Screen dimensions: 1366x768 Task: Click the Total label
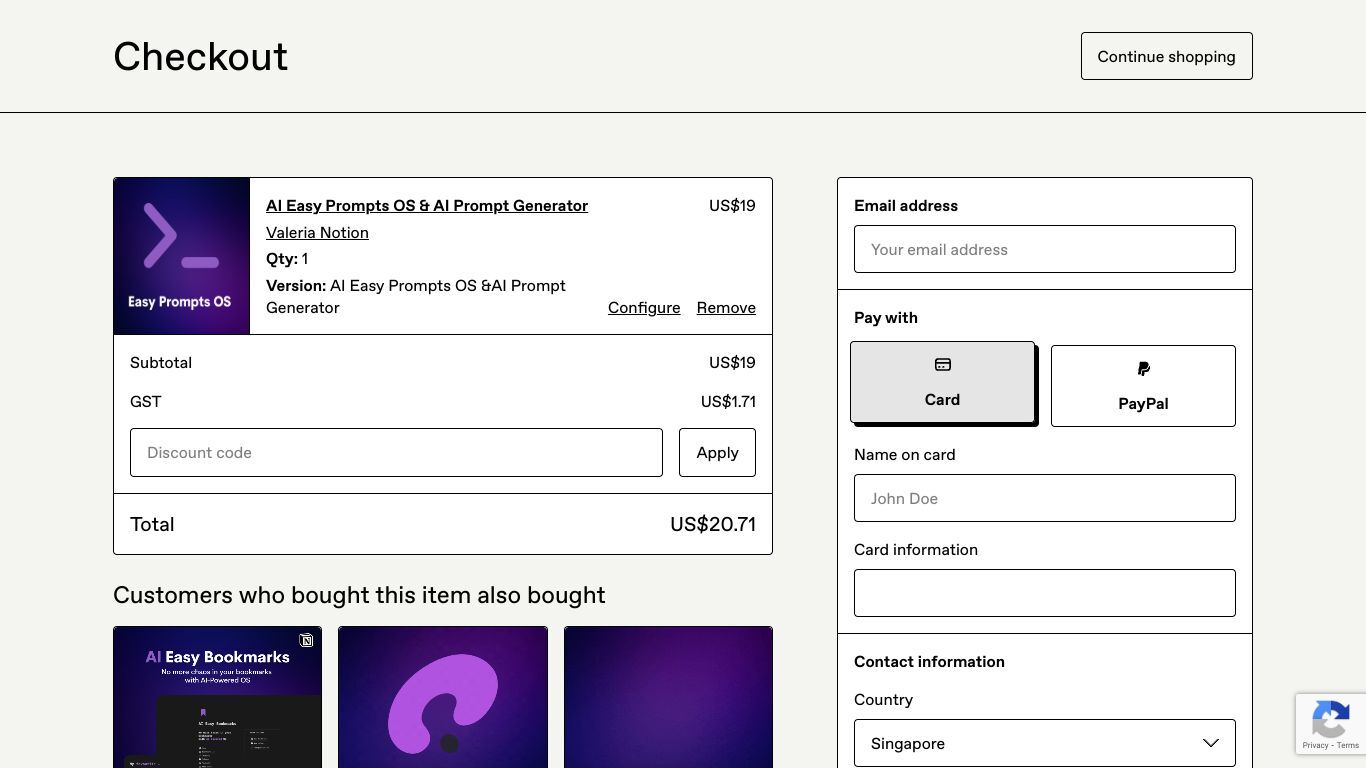pyautogui.click(x=152, y=524)
